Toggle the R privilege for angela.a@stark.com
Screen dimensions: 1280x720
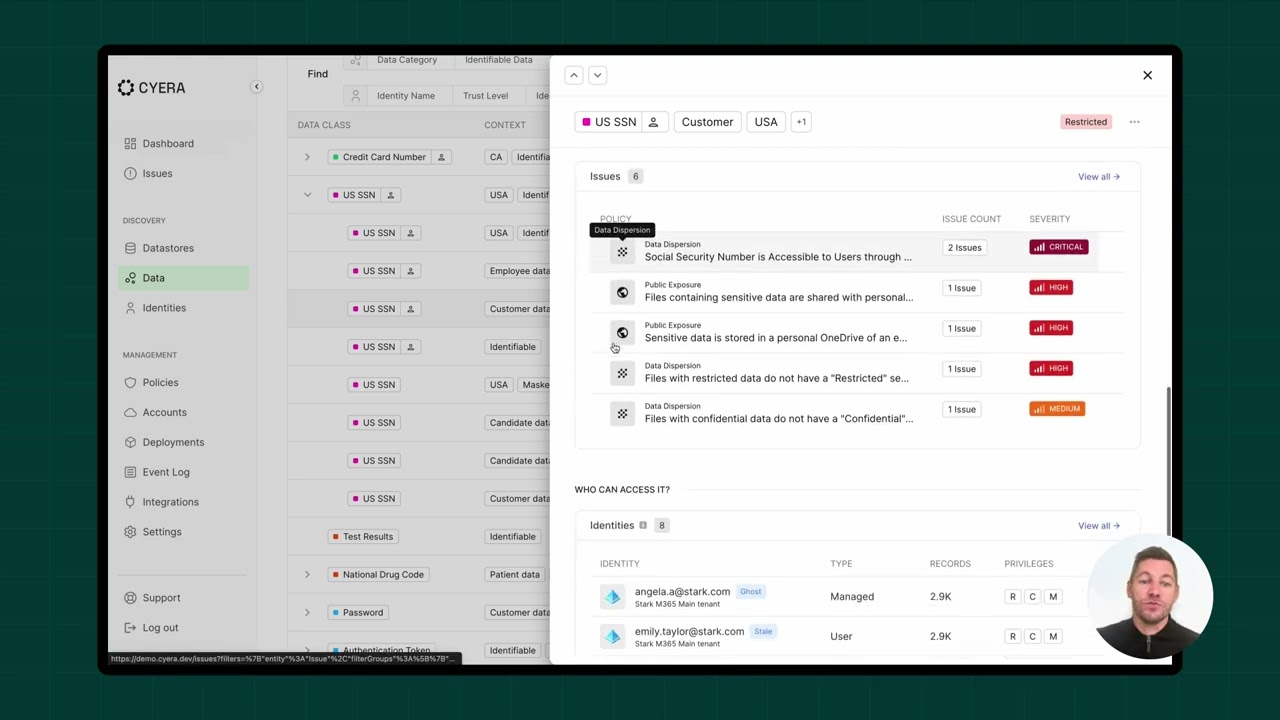pyautogui.click(x=1012, y=597)
